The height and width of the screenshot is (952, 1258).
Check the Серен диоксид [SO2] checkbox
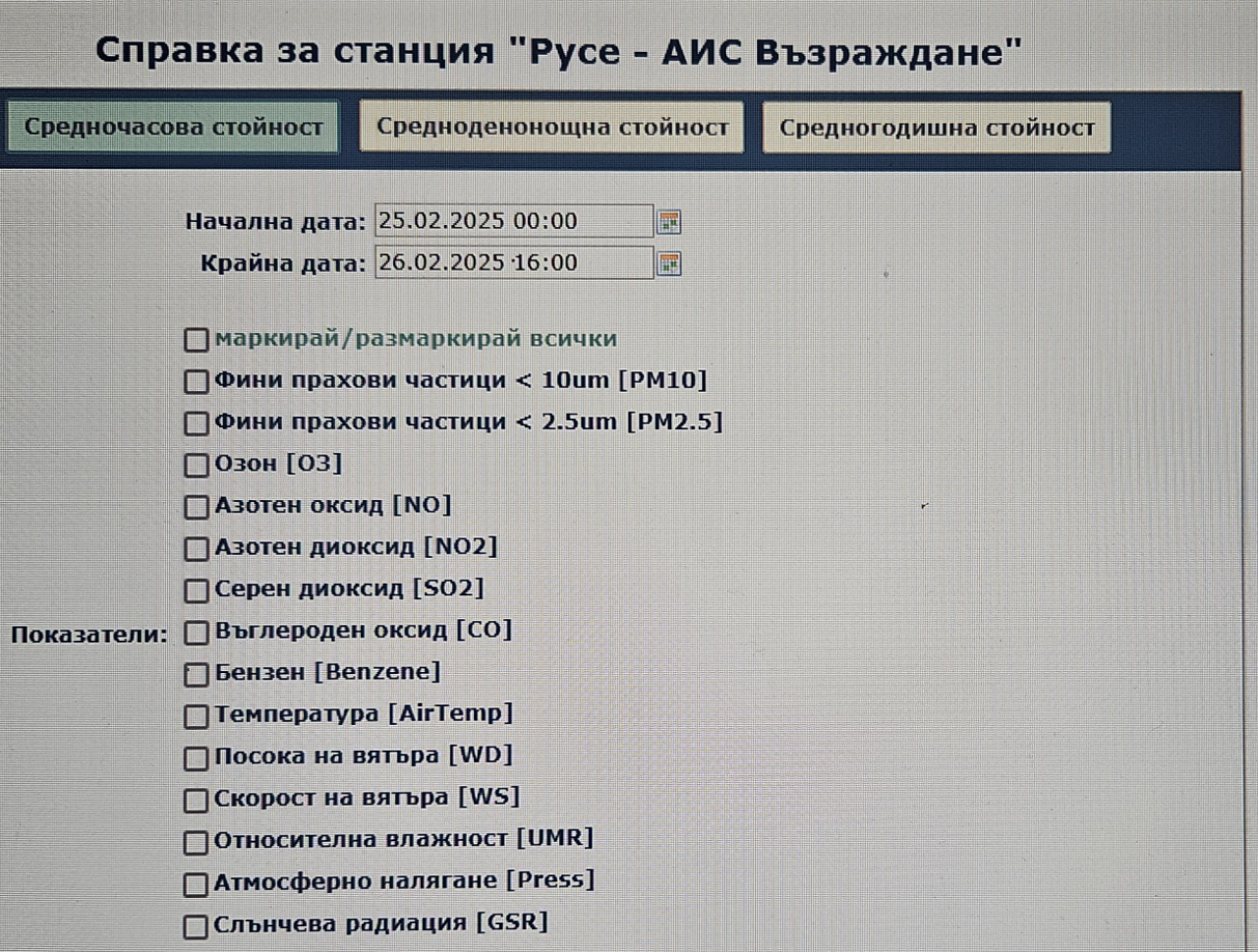point(197,590)
